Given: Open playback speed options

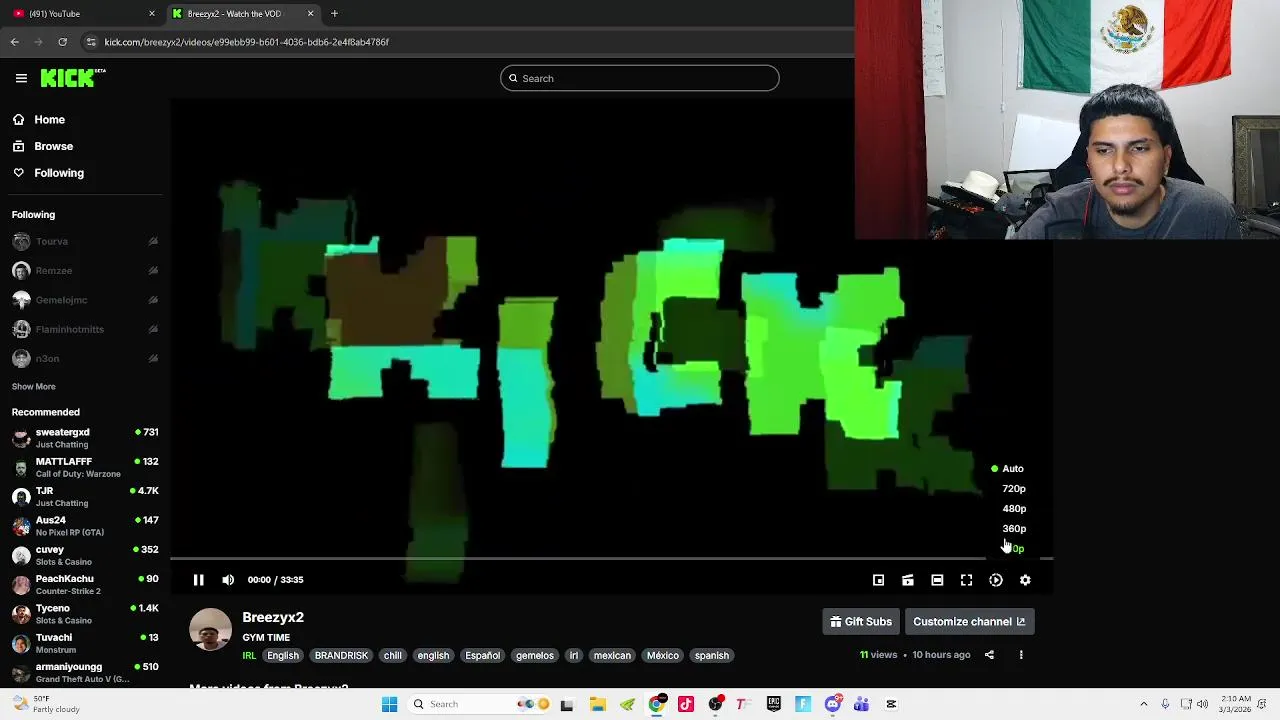Looking at the screenshot, I should tap(996, 580).
